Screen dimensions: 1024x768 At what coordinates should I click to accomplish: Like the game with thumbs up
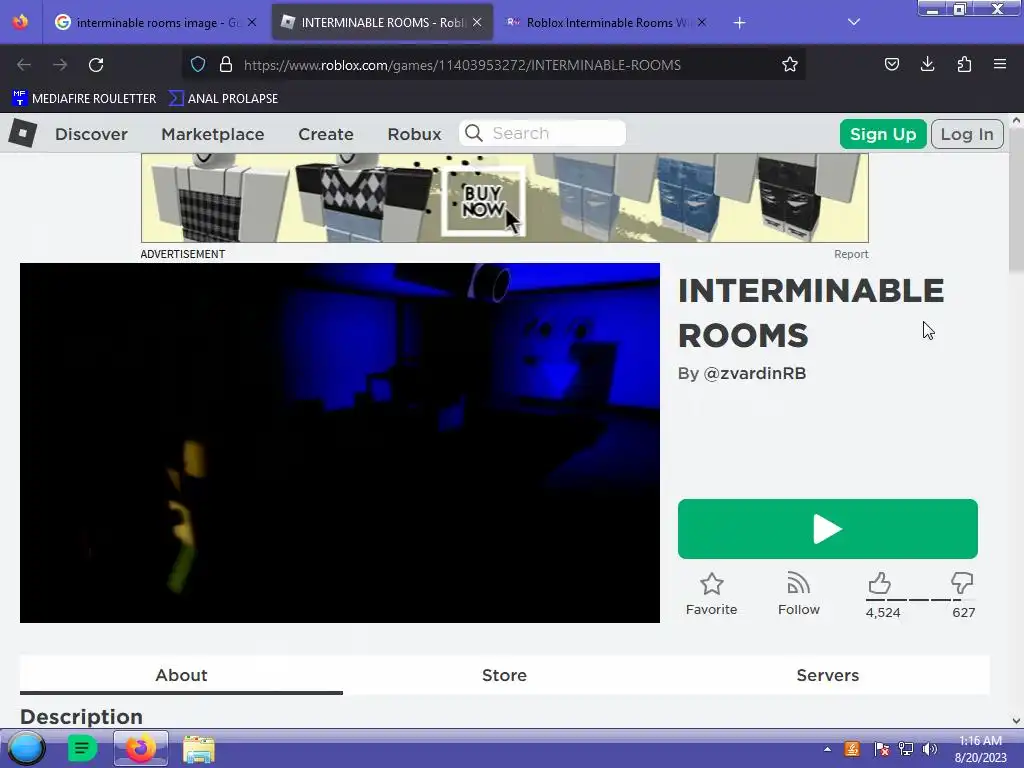point(880,583)
